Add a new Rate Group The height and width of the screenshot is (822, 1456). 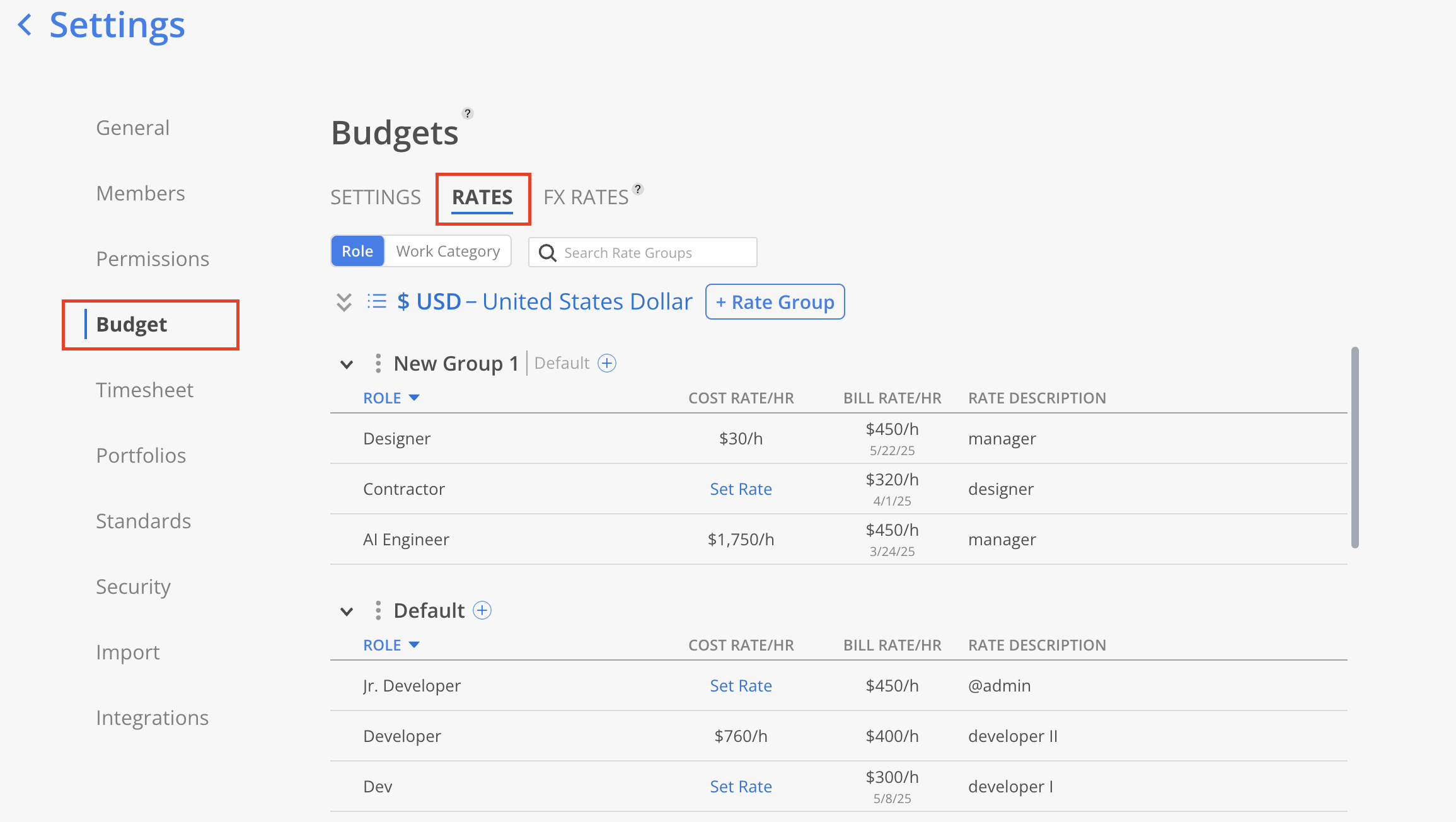(775, 302)
